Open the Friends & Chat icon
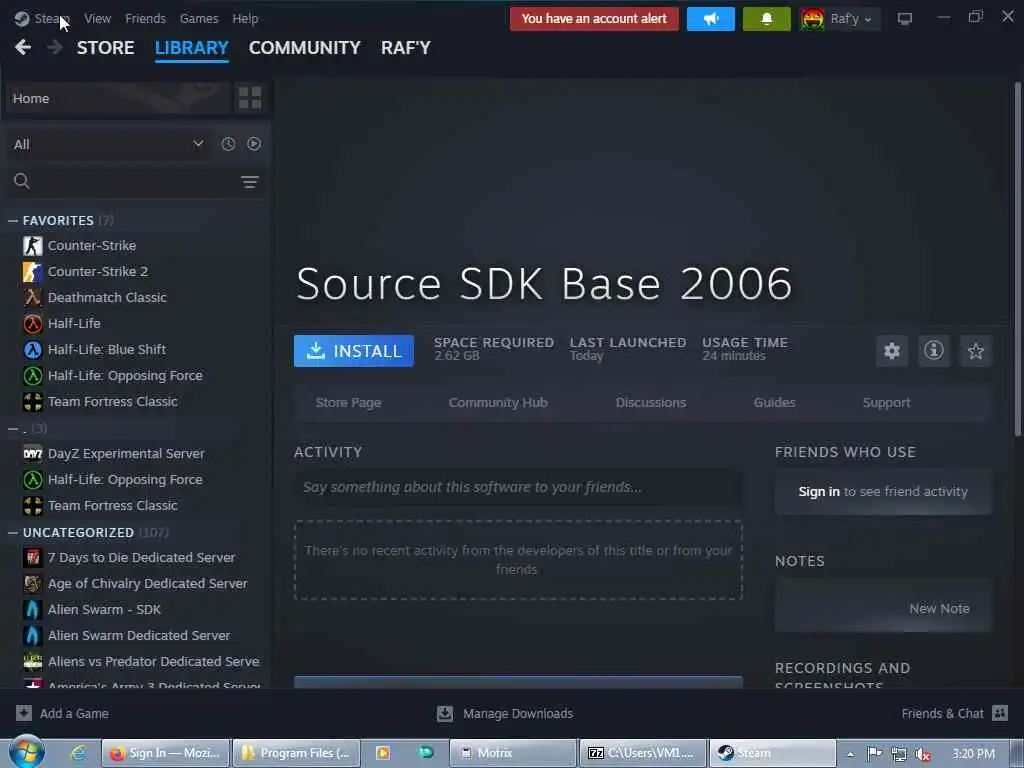 pyautogui.click(x=1000, y=713)
